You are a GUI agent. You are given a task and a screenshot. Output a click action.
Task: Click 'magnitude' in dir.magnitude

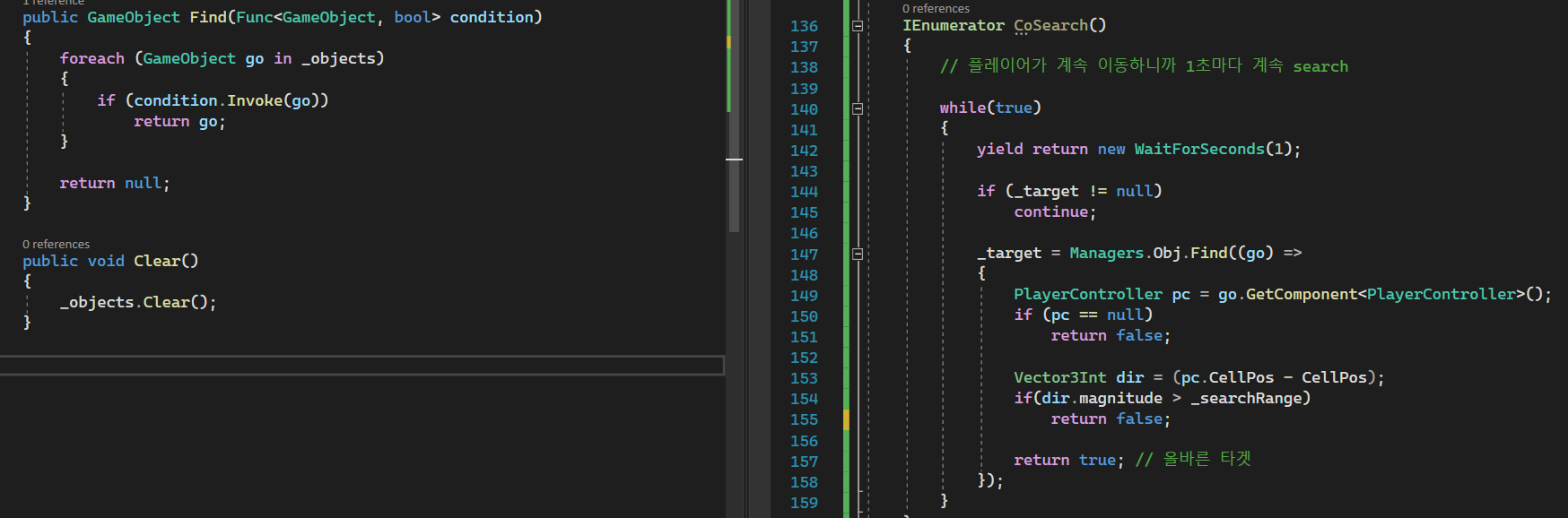coord(1120,398)
